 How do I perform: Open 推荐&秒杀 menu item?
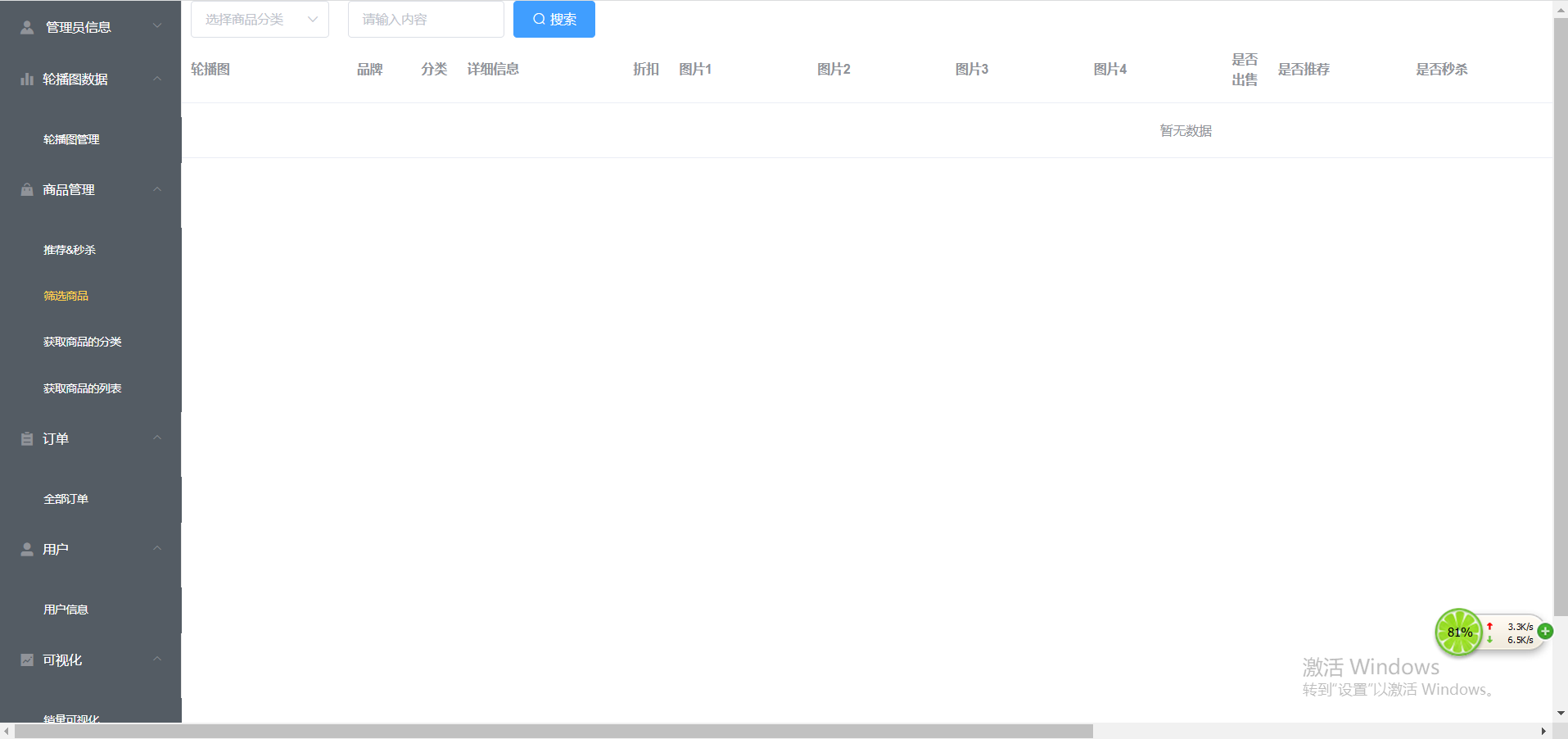[70, 250]
